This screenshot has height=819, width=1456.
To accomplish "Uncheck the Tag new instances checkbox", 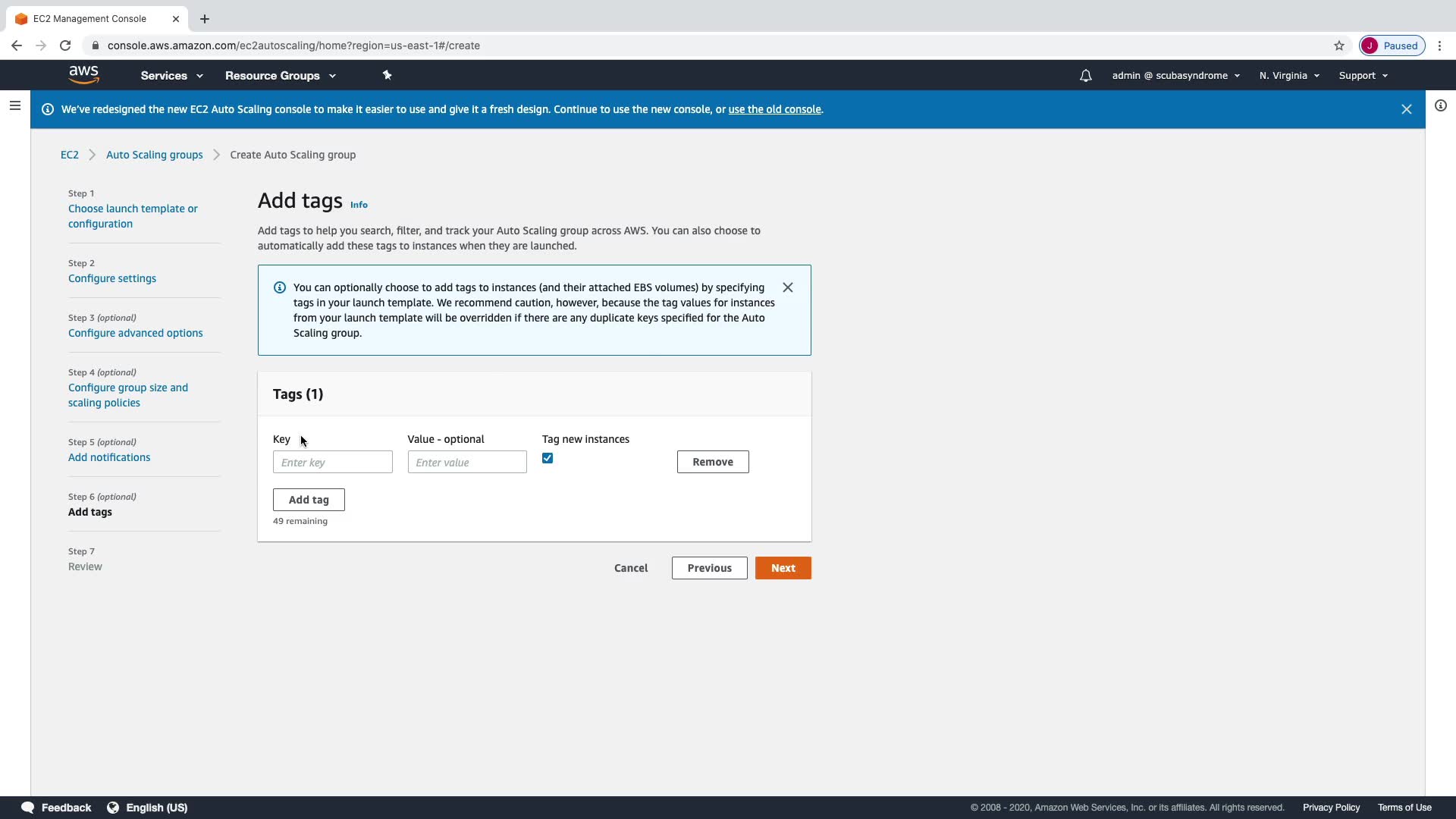I will point(548,458).
